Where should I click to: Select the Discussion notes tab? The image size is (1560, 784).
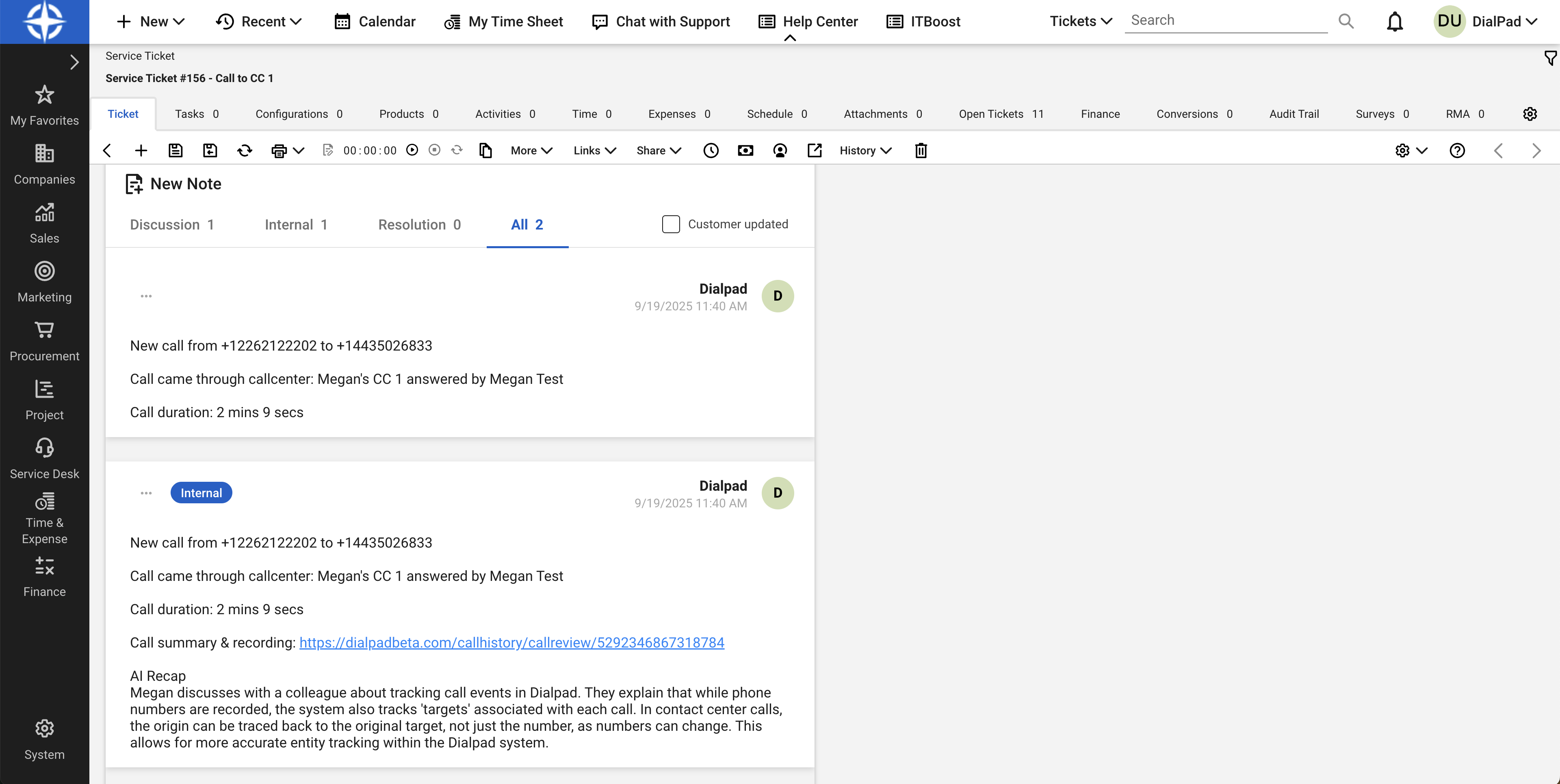[x=172, y=225]
